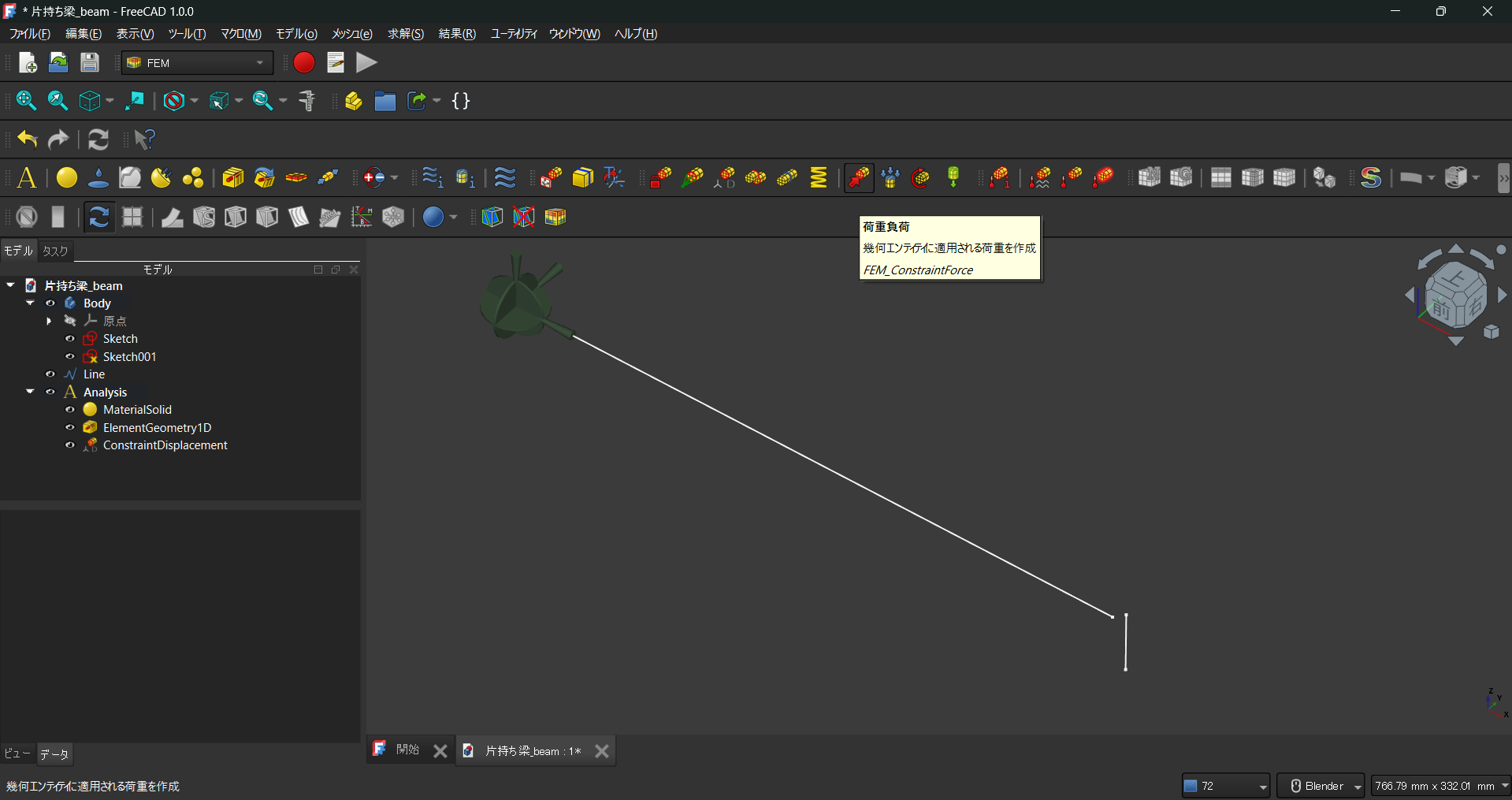Open the ファイル(F) menu
1512x800 pixels.
pyautogui.click(x=30, y=34)
